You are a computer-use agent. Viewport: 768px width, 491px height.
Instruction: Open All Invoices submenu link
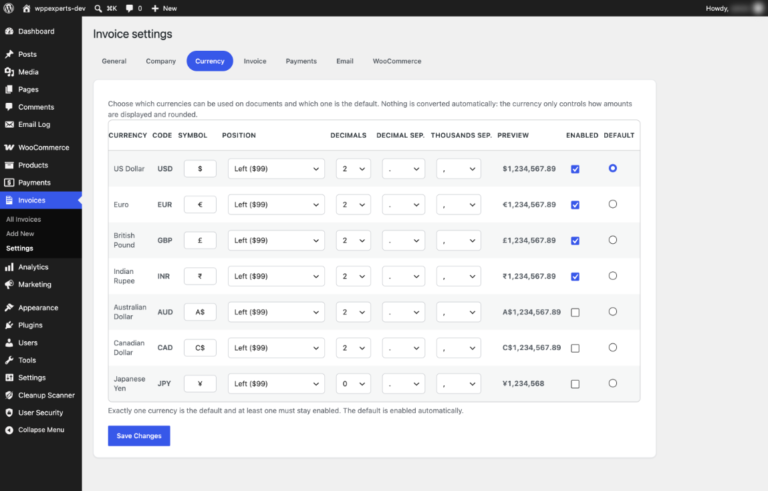click(x=24, y=220)
